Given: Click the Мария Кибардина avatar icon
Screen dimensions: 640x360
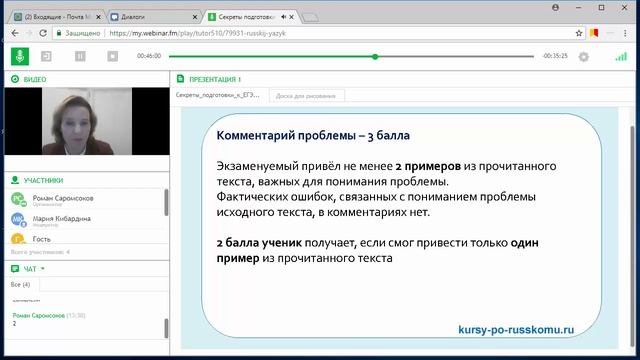Looking at the screenshot, I should [18, 220].
